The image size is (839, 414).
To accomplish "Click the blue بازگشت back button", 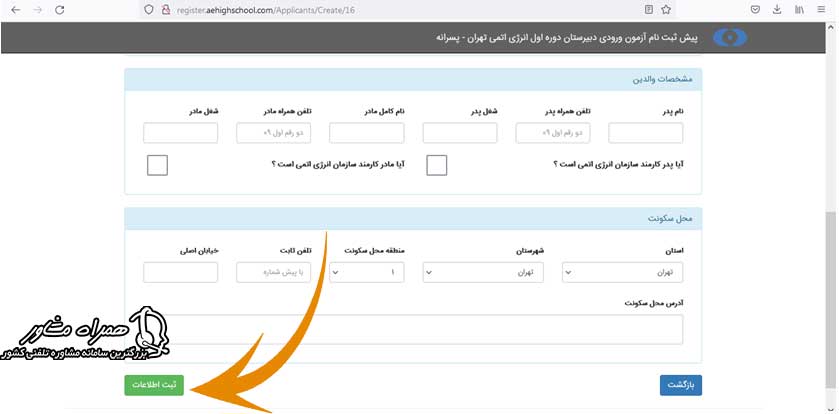I will pyautogui.click(x=681, y=385).
